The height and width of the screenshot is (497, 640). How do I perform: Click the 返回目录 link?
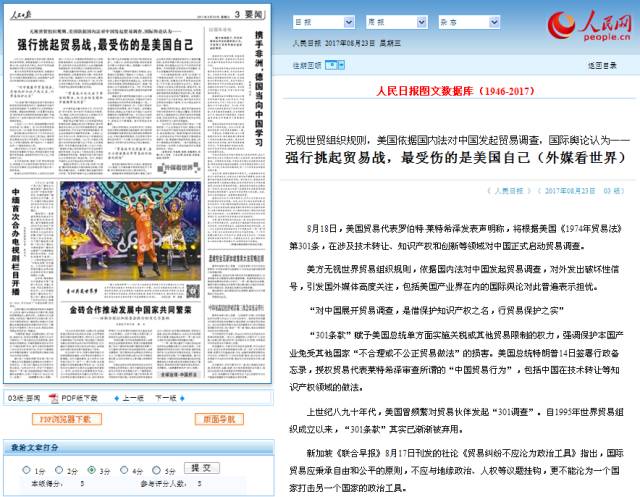602,65
